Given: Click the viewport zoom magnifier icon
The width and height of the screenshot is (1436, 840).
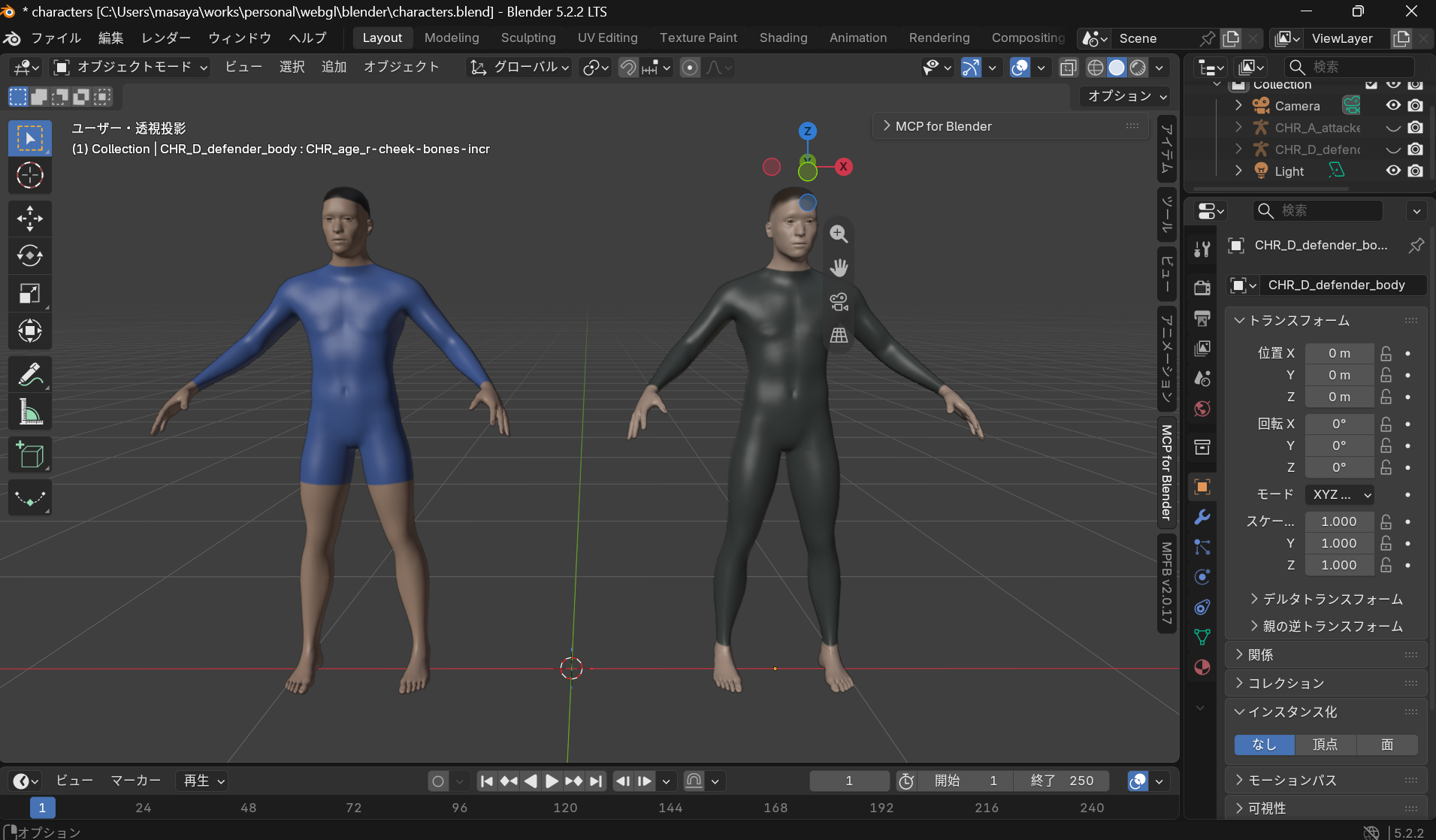Looking at the screenshot, I should pos(839,234).
